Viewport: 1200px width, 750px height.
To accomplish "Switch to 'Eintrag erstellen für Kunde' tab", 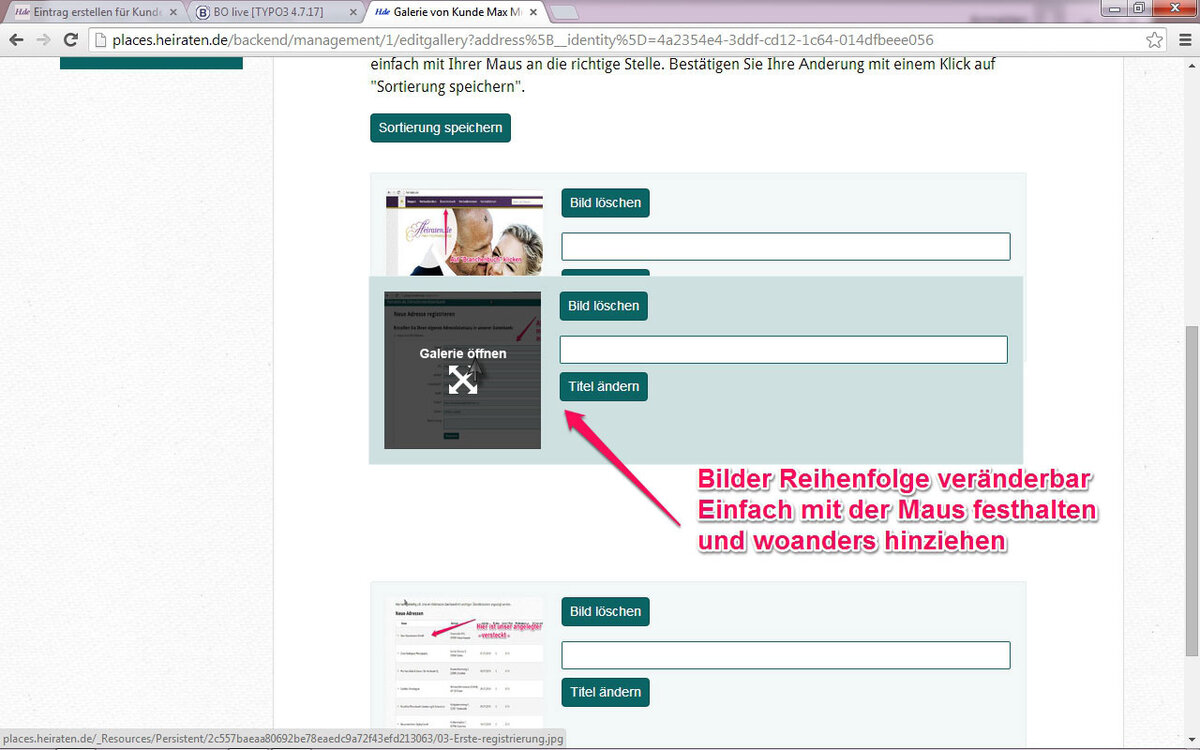I will click(90, 13).
